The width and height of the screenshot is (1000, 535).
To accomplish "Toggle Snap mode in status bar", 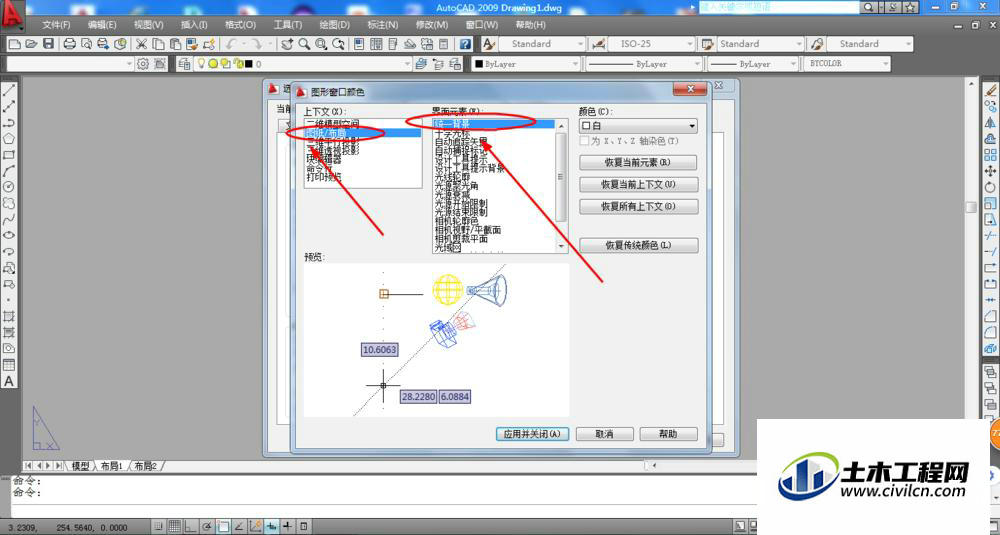I will tap(159, 526).
